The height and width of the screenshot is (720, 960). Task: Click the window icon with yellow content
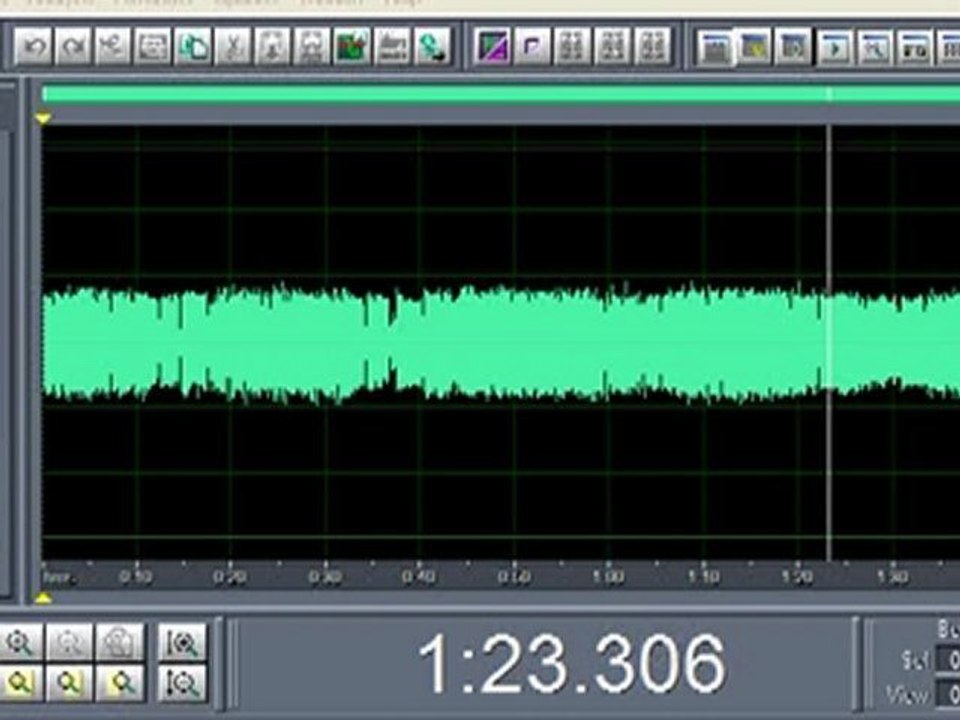[x=754, y=47]
